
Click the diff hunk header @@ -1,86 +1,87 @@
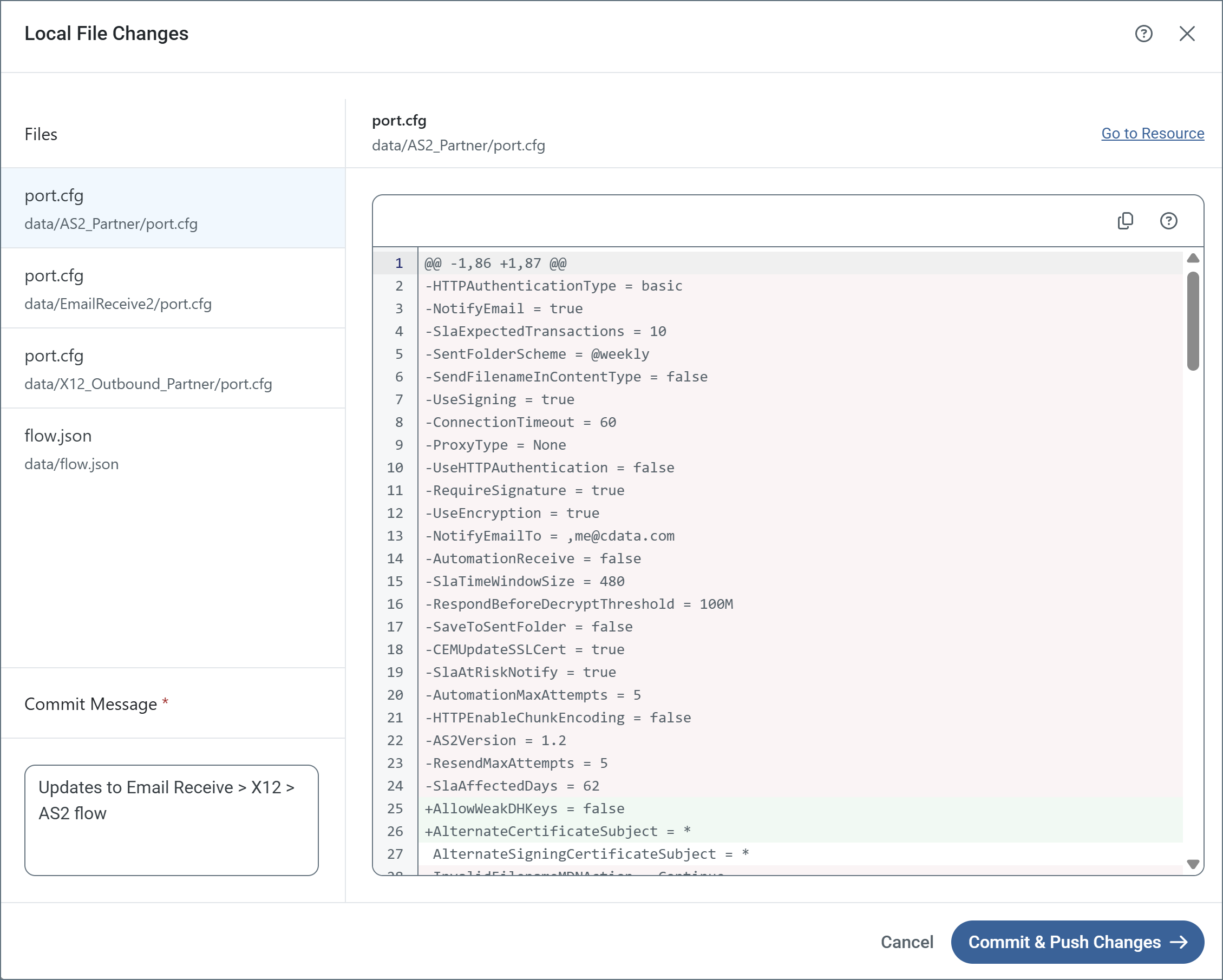pyautogui.click(x=495, y=264)
